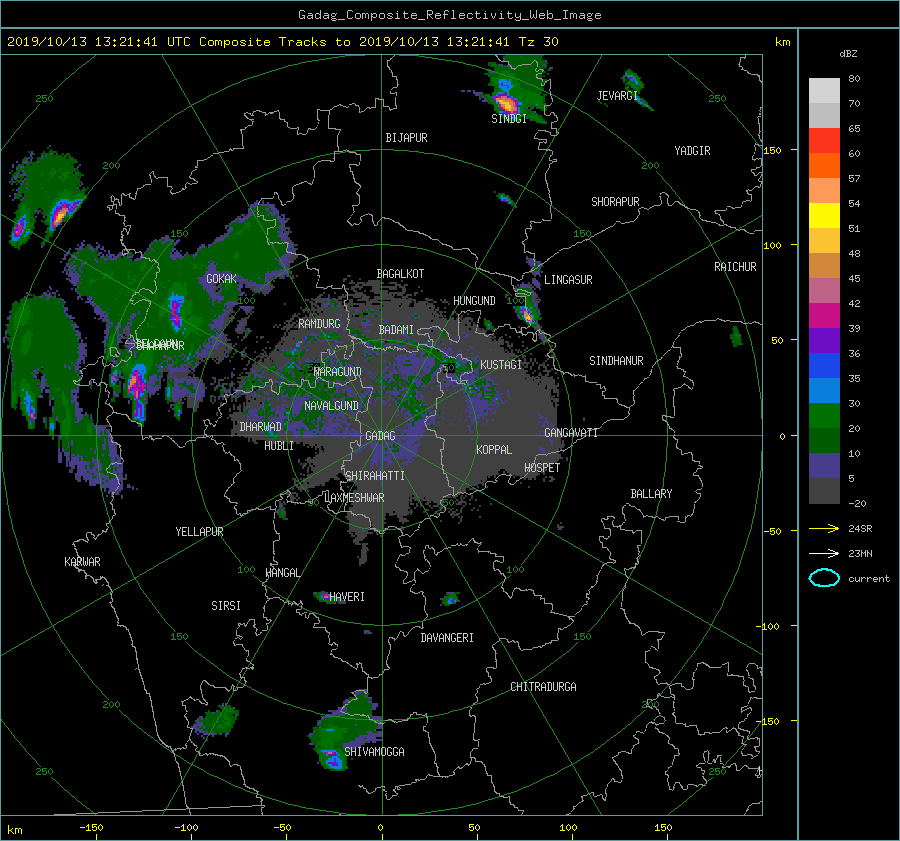The image size is (900, 841).
Task: Click the cyan current-track ellipse icon
Action: click(x=824, y=578)
